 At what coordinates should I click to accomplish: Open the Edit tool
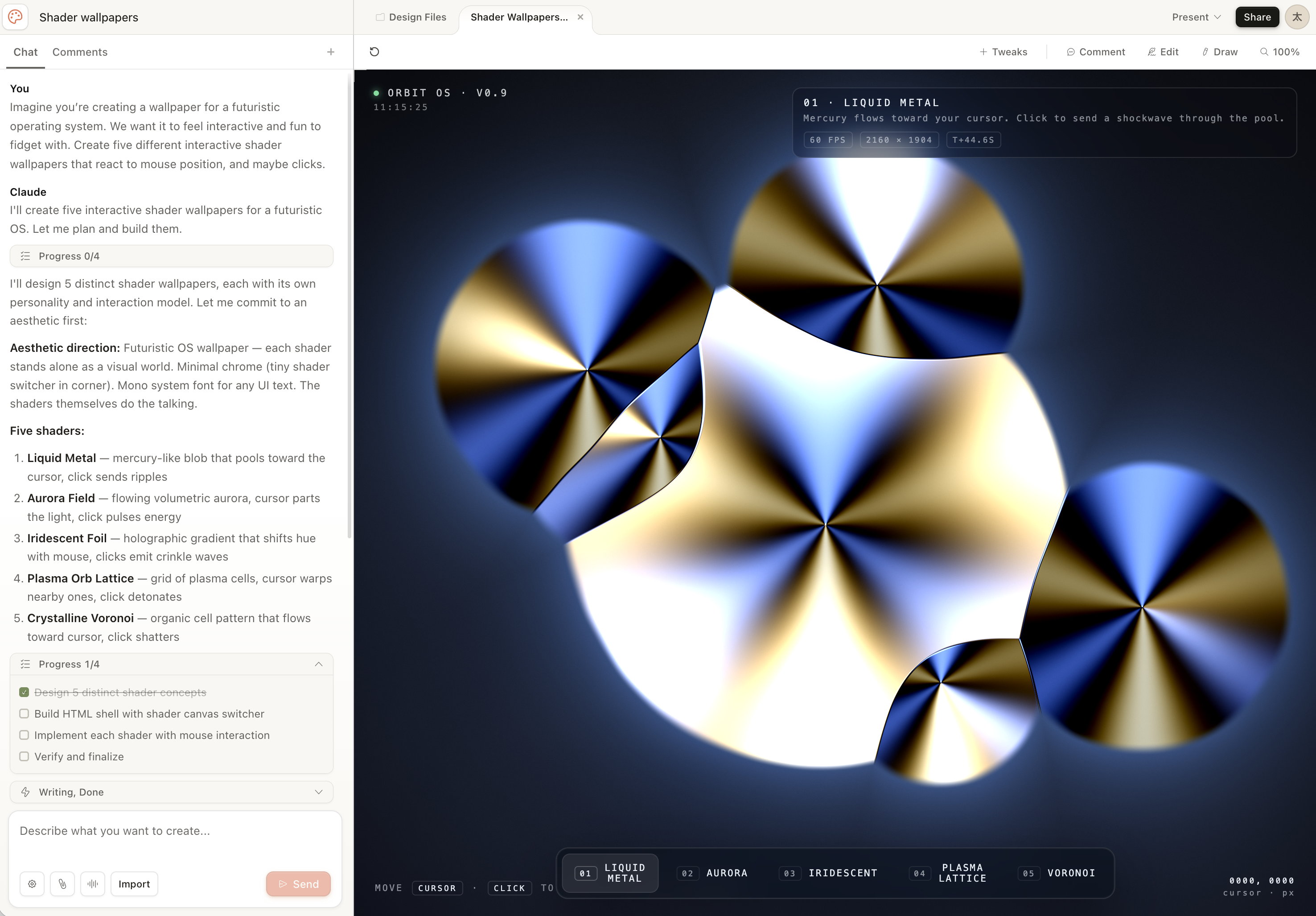pyautogui.click(x=1163, y=52)
